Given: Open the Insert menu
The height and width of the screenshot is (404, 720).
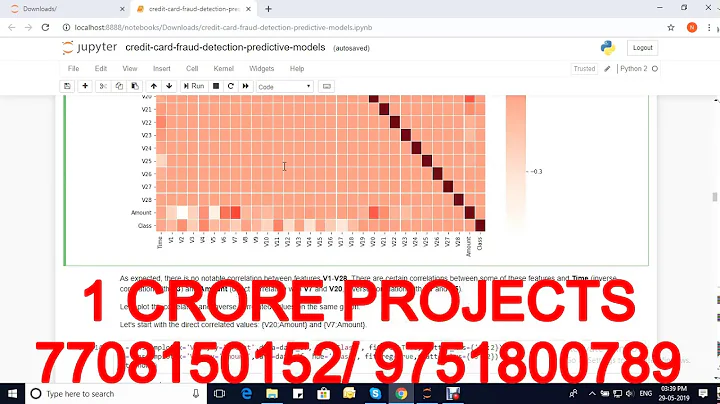Looking at the screenshot, I should point(162,68).
